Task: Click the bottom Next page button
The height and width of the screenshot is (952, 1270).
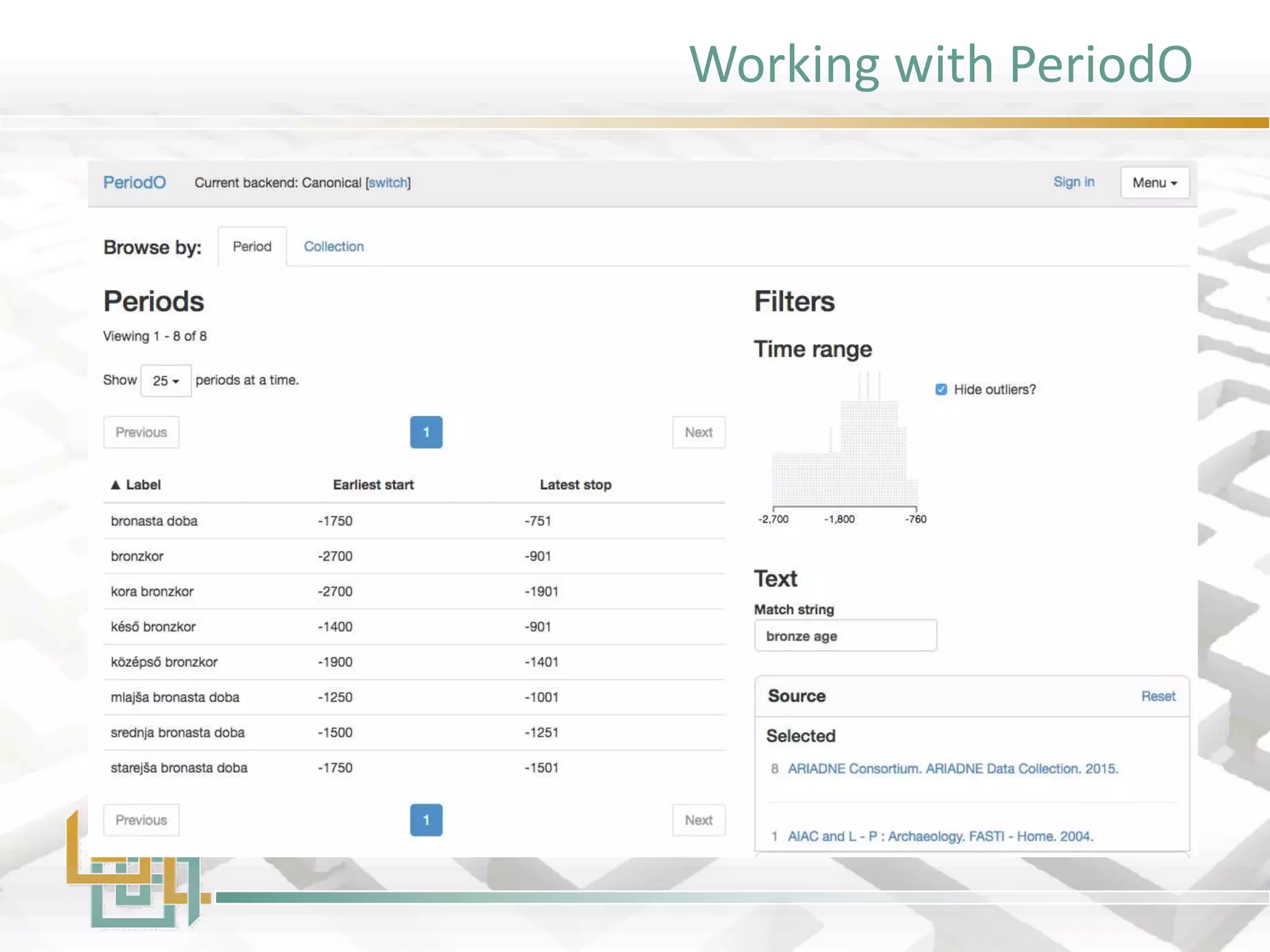Action: click(698, 820)
